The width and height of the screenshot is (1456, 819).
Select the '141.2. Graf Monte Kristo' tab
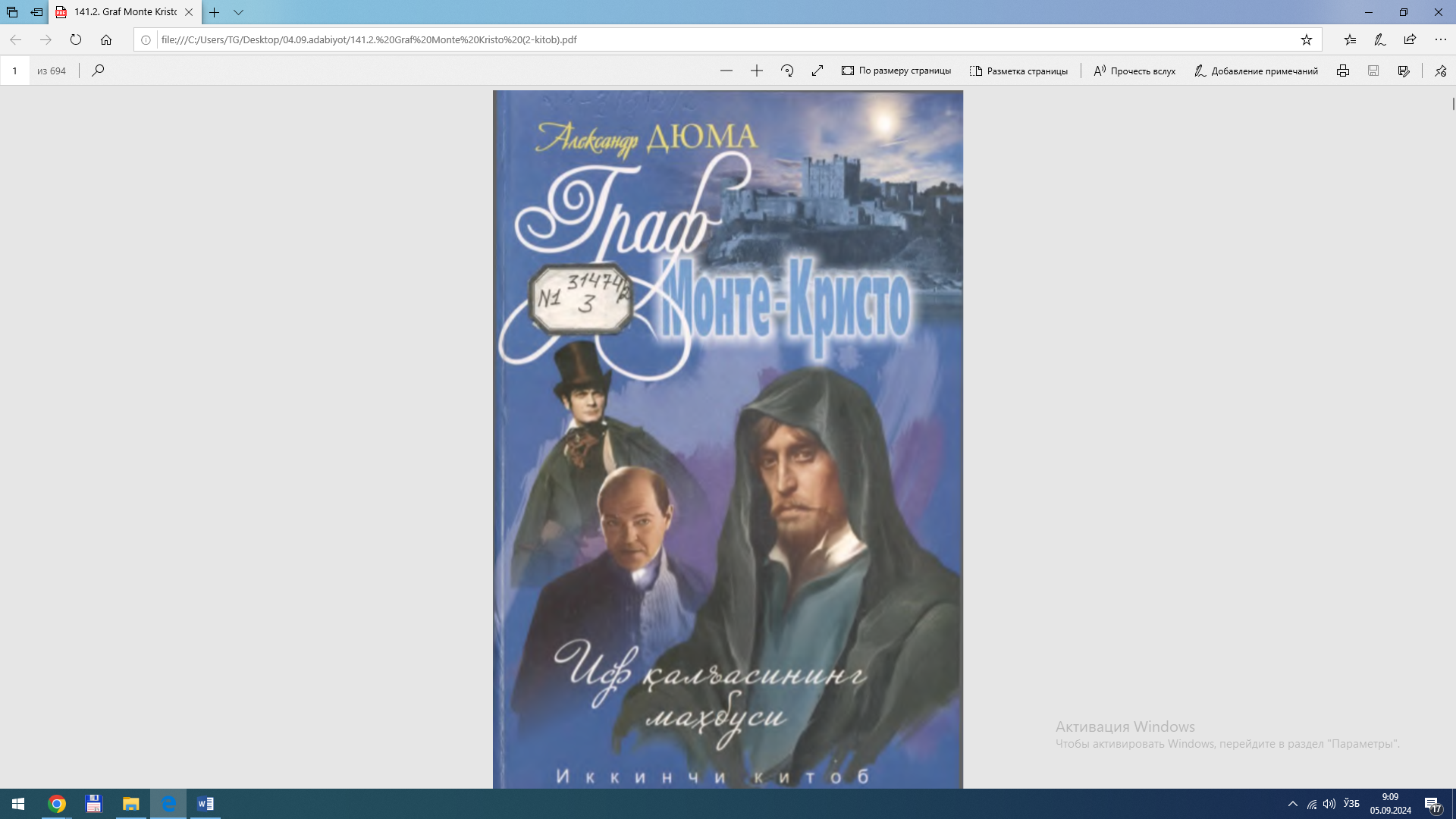click(125, 12)
